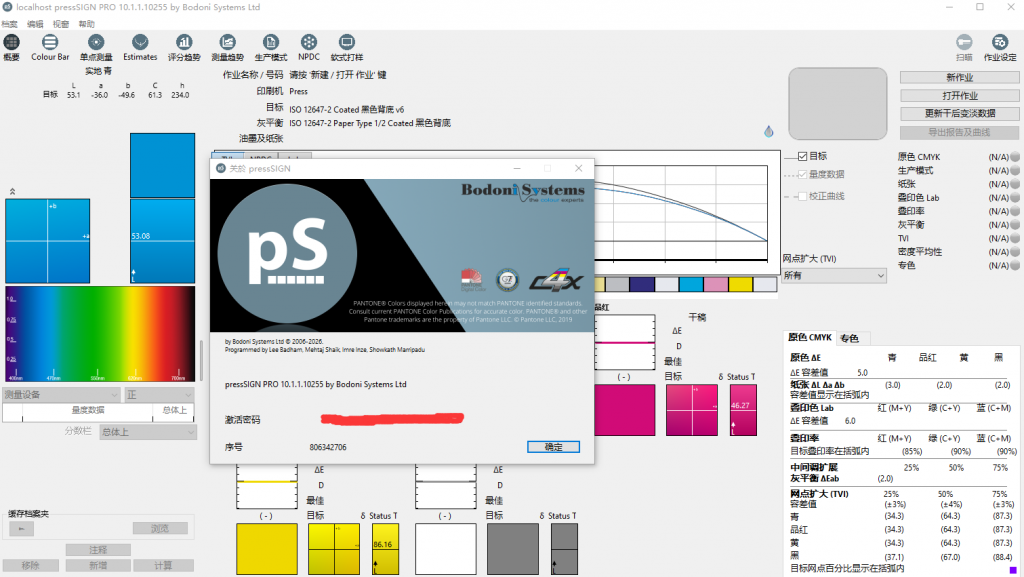This screenshot has width=1024, height=577.
Task: Click the 生产模式 status indicator dot
Action: coord(1015,171)
